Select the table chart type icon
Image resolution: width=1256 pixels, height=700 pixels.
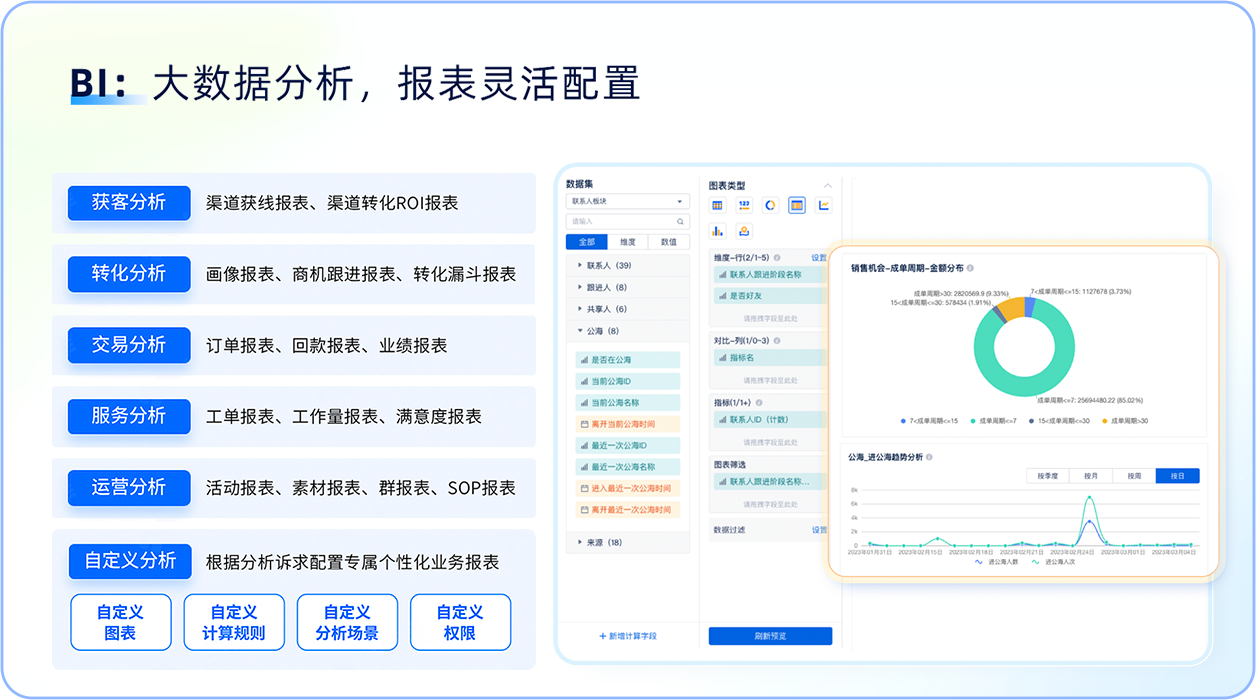pos(717,205)
